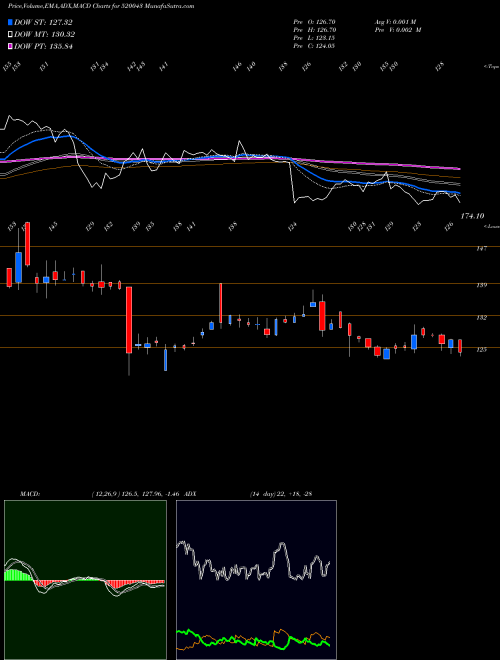
Task: Click the 125 price level label
Action: [x=481, y=349]
